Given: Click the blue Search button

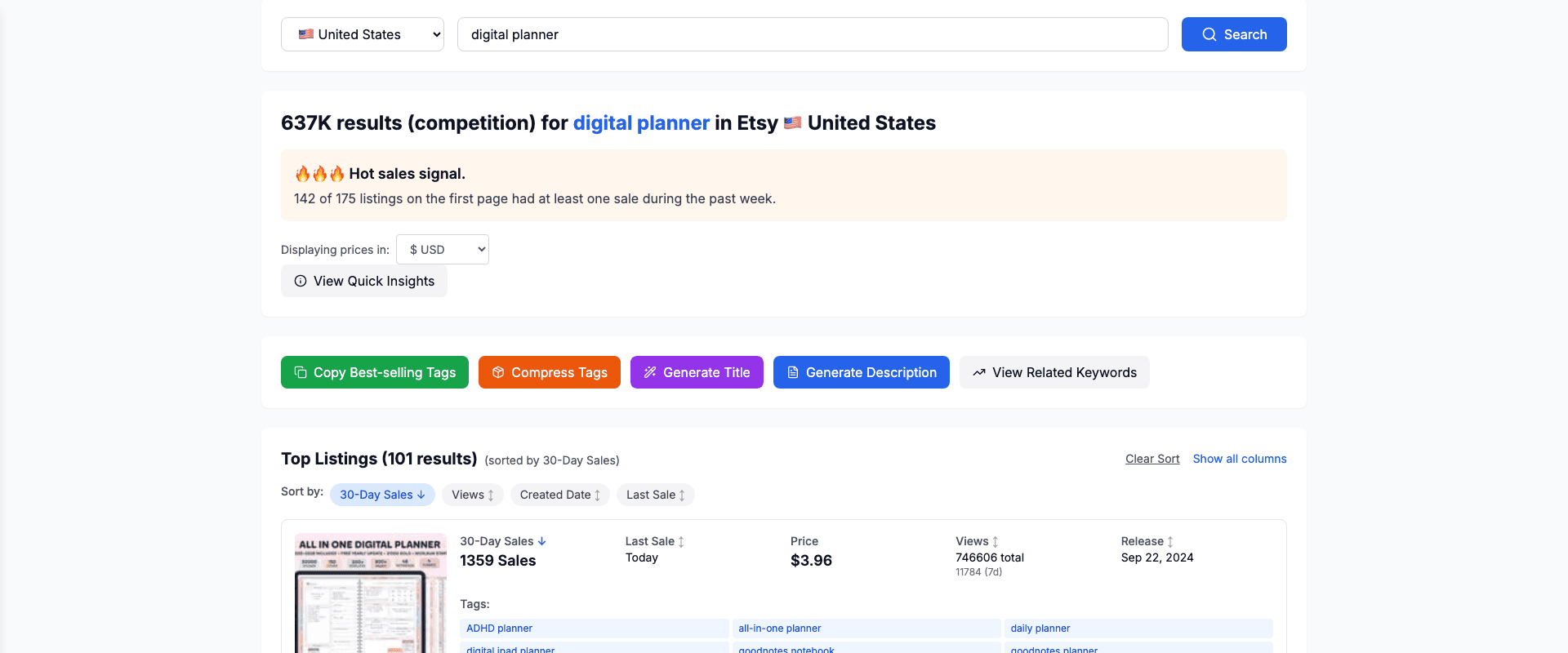Looking at the screenshot, I should click(1234, 34).
